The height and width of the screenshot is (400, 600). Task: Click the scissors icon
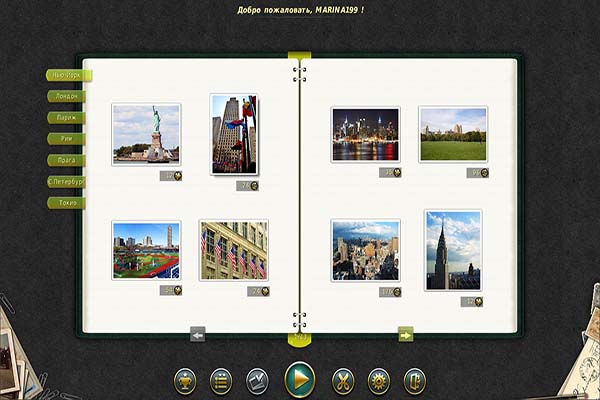[343, 381]
